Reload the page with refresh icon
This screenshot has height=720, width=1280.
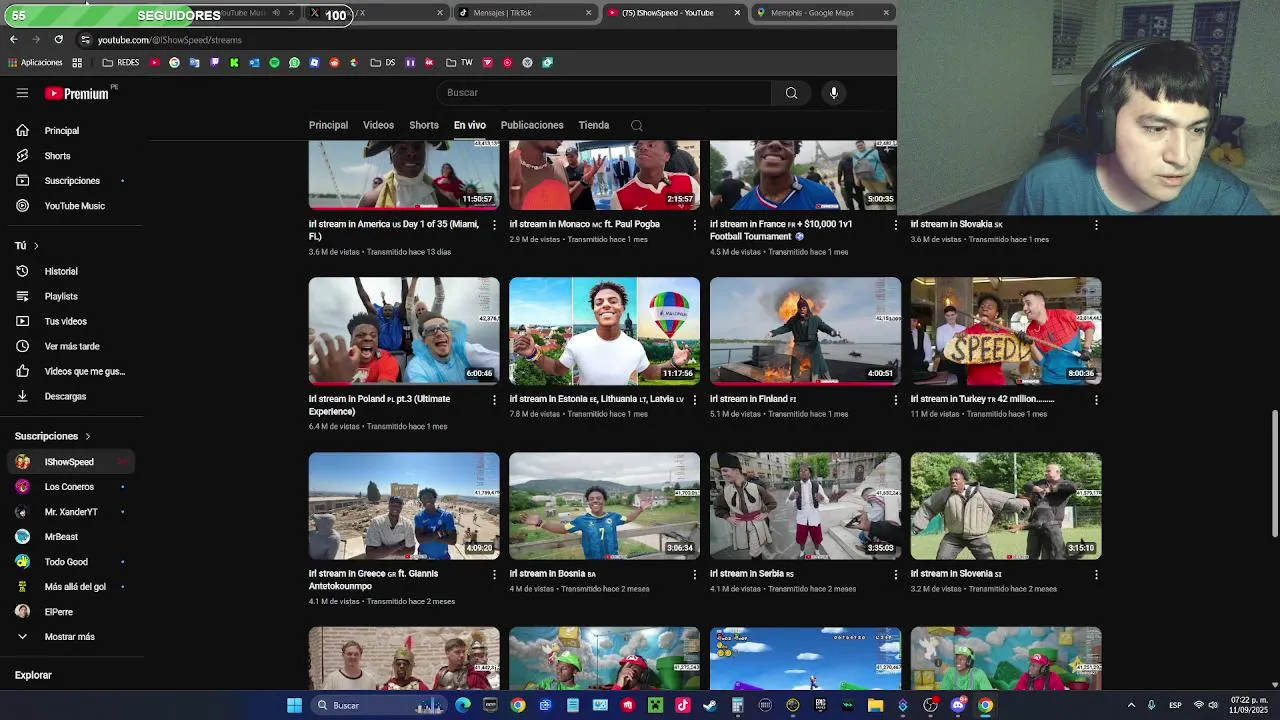(x=58, y=39)
